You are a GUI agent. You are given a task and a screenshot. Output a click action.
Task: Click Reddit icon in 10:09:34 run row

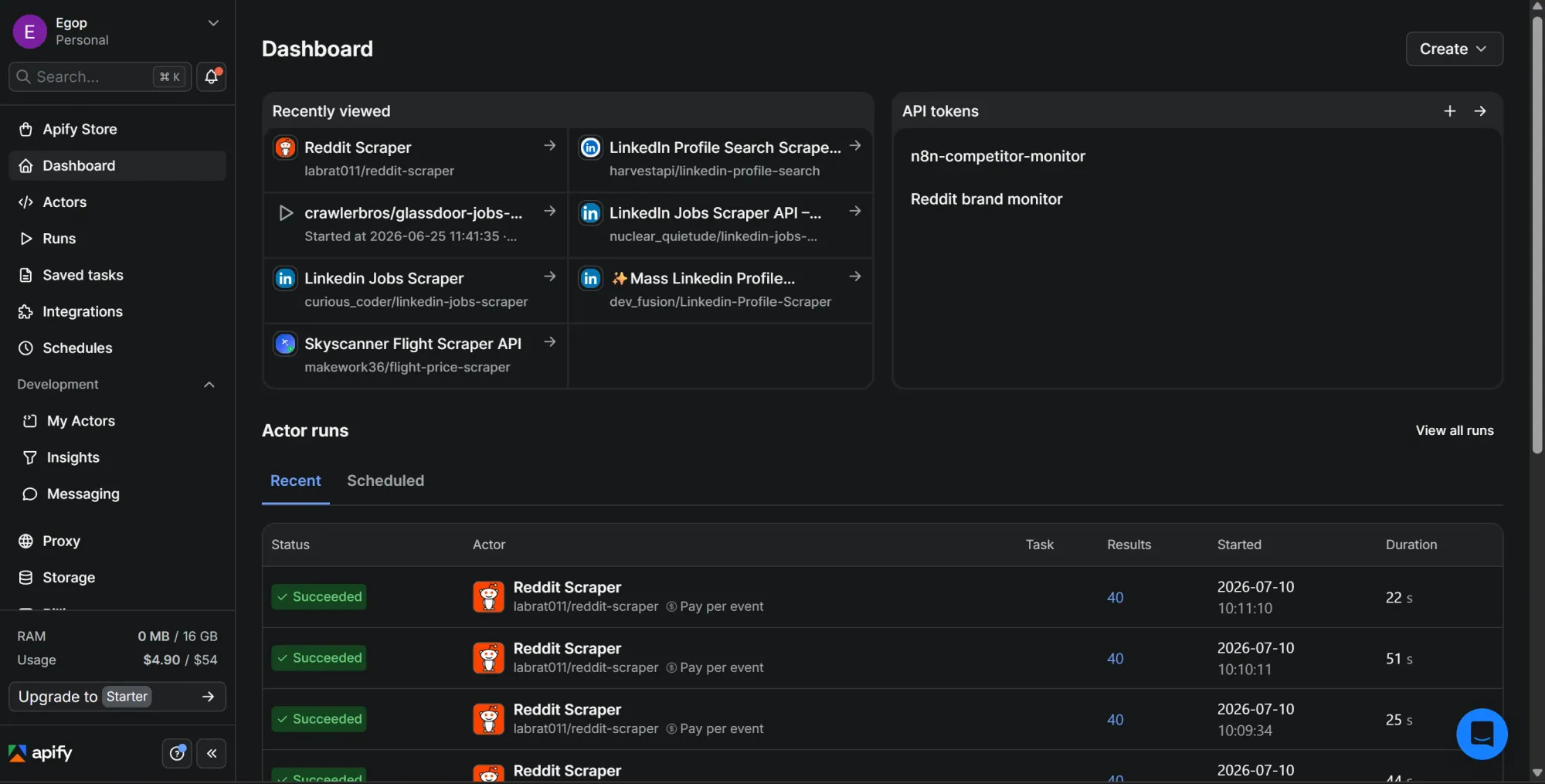click(x=488, y=719)
